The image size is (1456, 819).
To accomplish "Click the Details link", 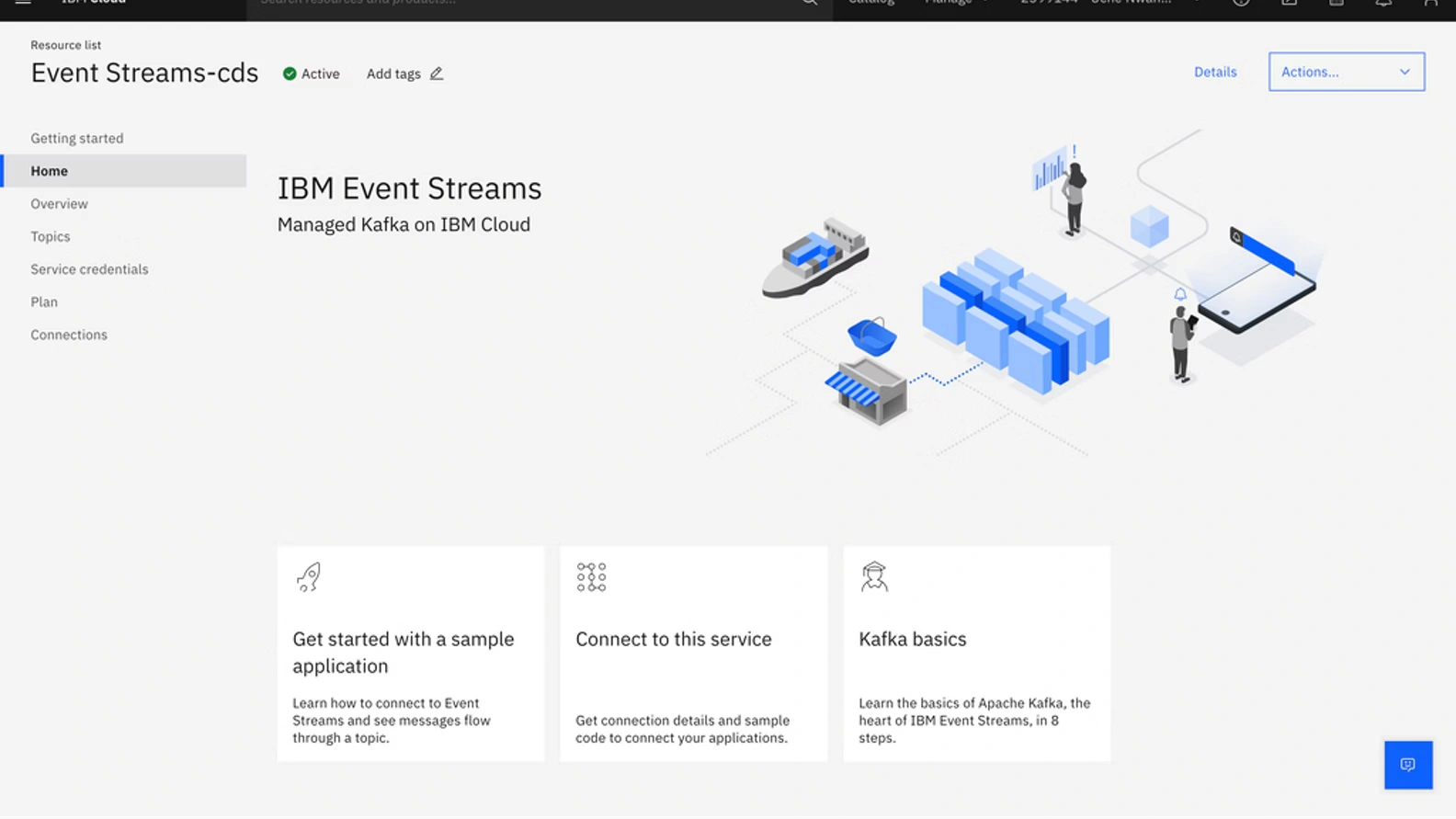I will pos(1214,72).
